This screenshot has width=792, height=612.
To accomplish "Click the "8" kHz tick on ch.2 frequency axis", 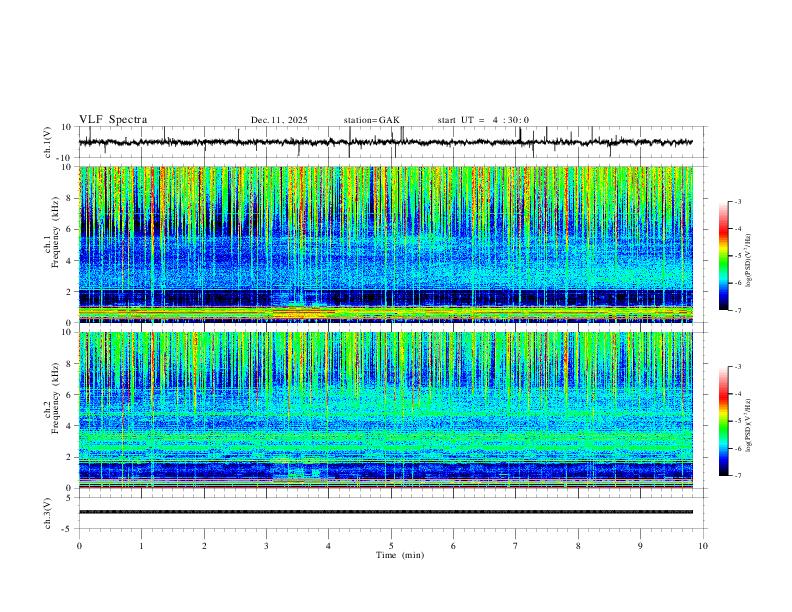I will 70,364.
